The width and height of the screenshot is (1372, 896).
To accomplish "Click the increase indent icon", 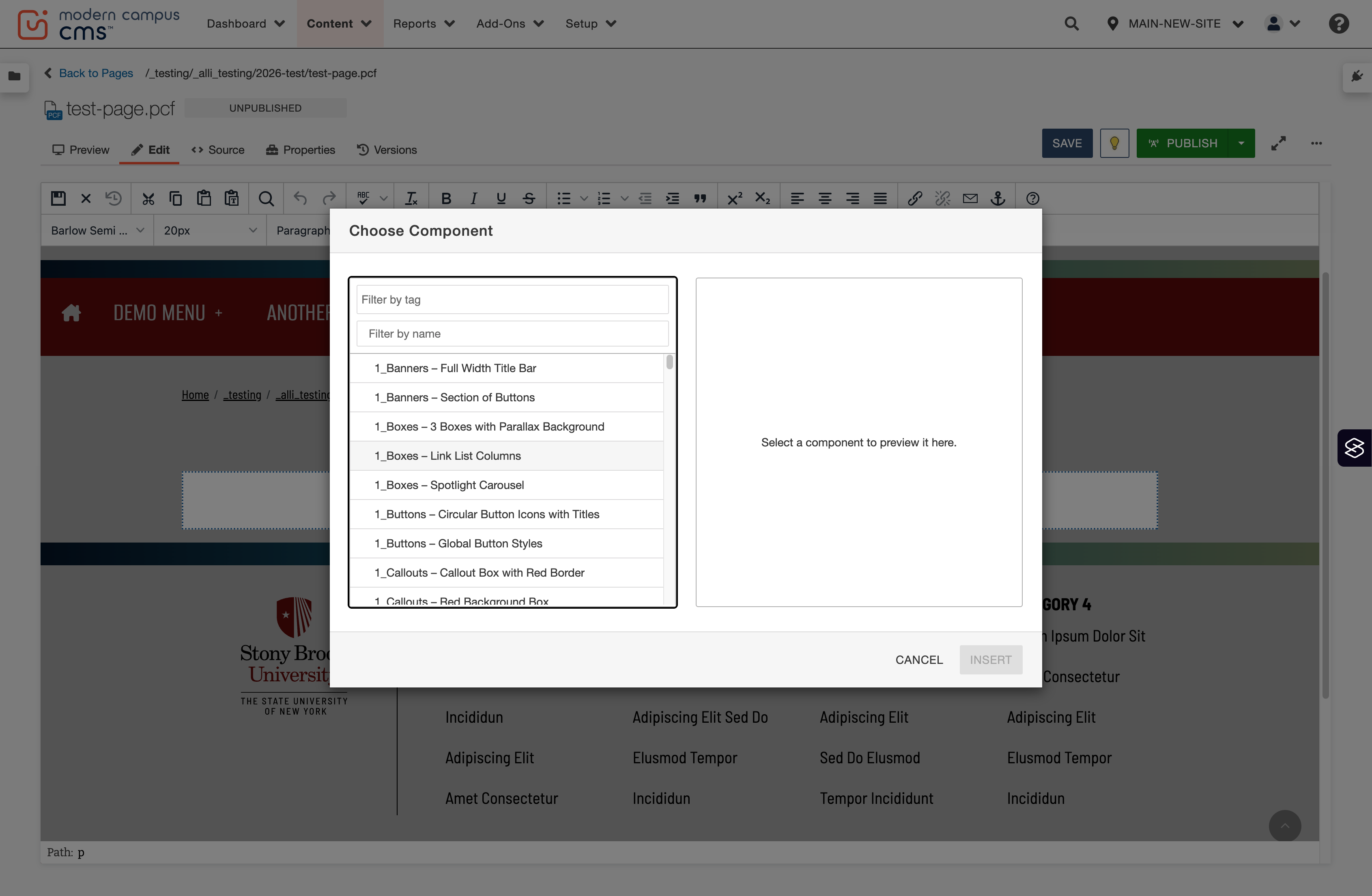I will 673,198.
